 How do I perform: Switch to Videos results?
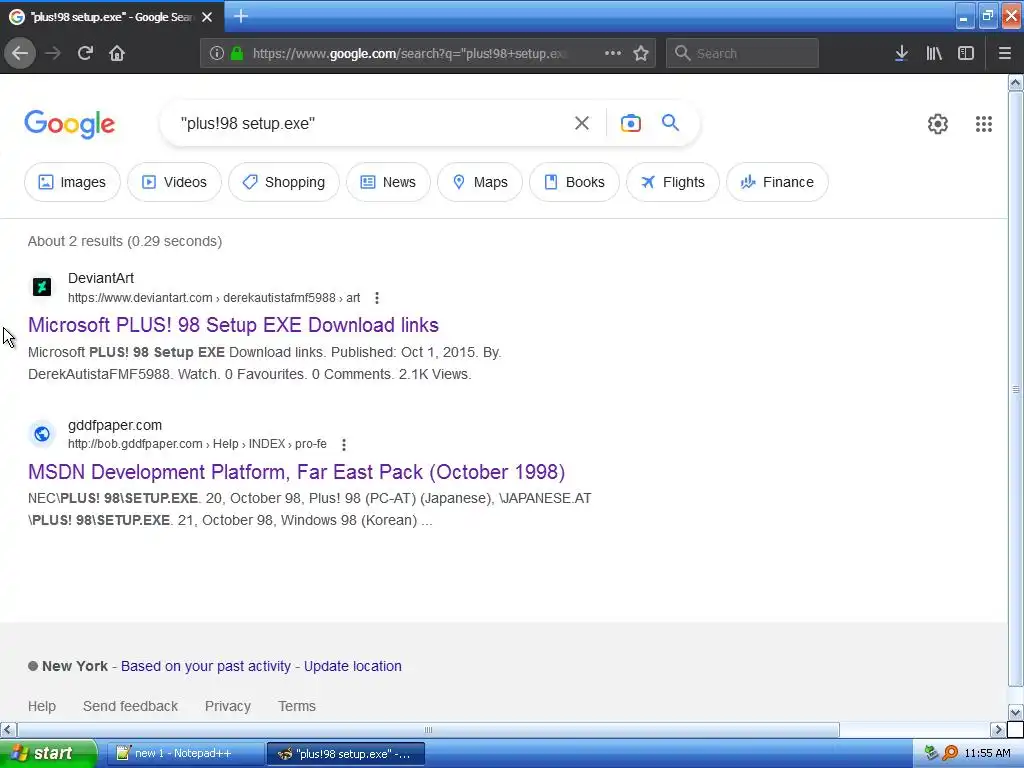(x=174, y=182)
